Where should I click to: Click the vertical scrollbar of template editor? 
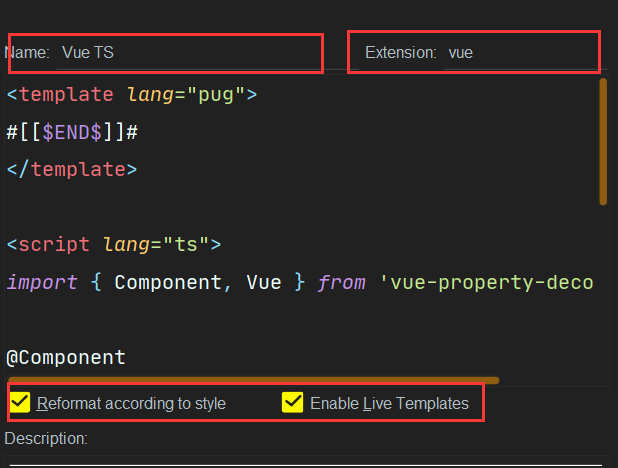(603, 142)
